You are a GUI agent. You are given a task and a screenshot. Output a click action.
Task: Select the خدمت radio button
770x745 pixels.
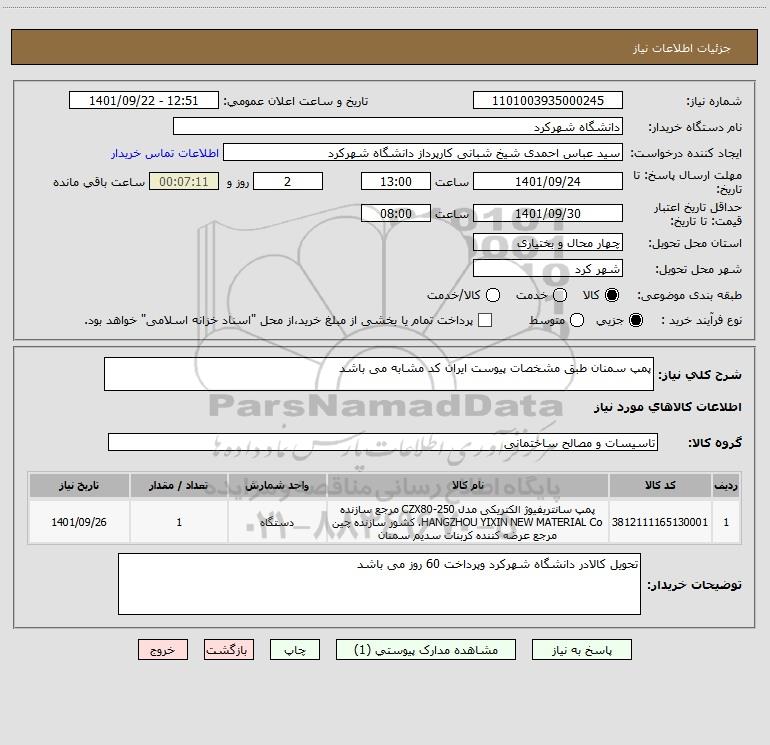[560, 295]
